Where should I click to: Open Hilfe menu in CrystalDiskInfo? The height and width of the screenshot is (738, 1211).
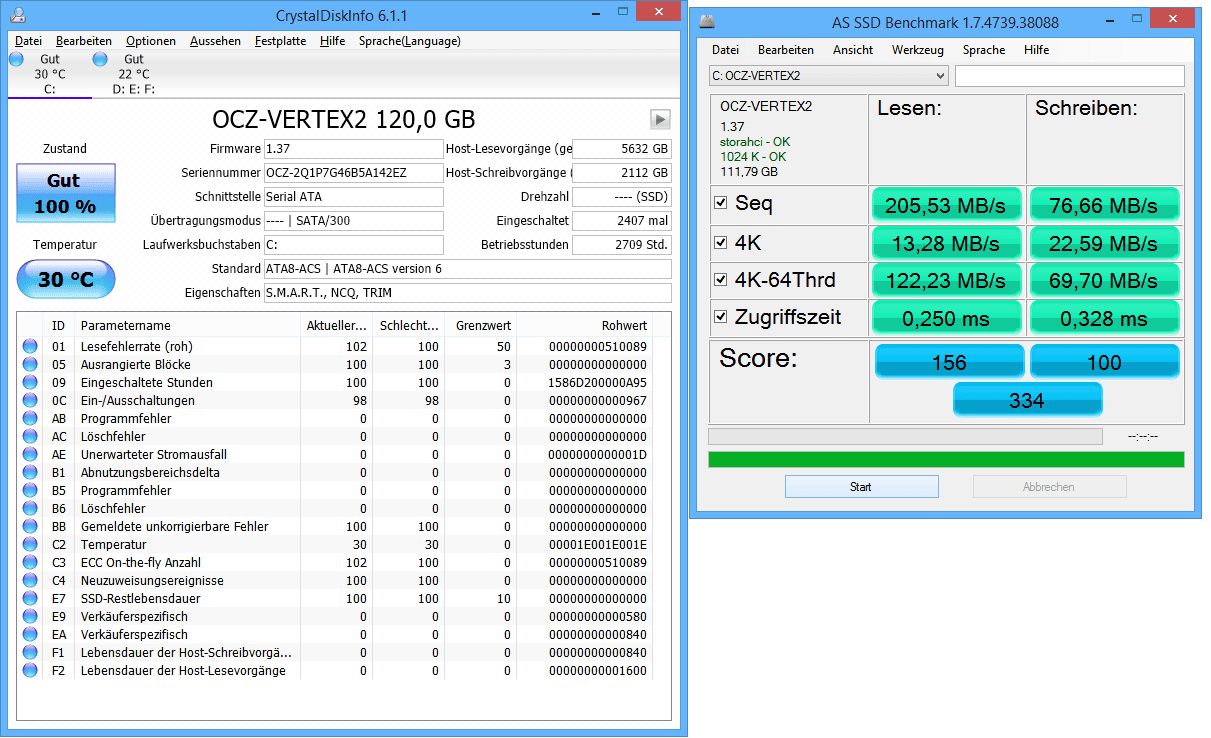[333, 41]
